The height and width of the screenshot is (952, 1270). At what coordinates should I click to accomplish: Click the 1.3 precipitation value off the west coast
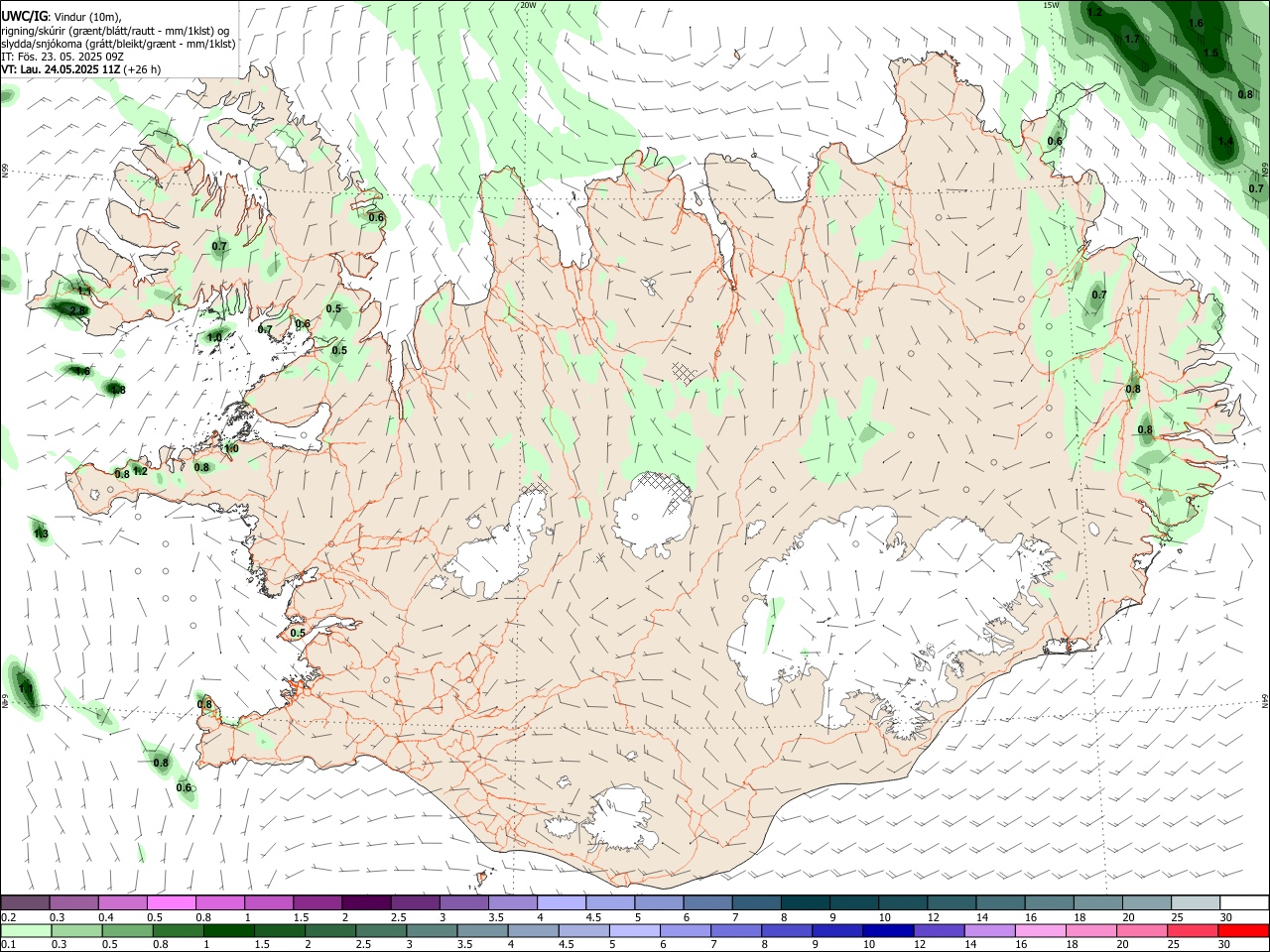click(x=41, y=534)
